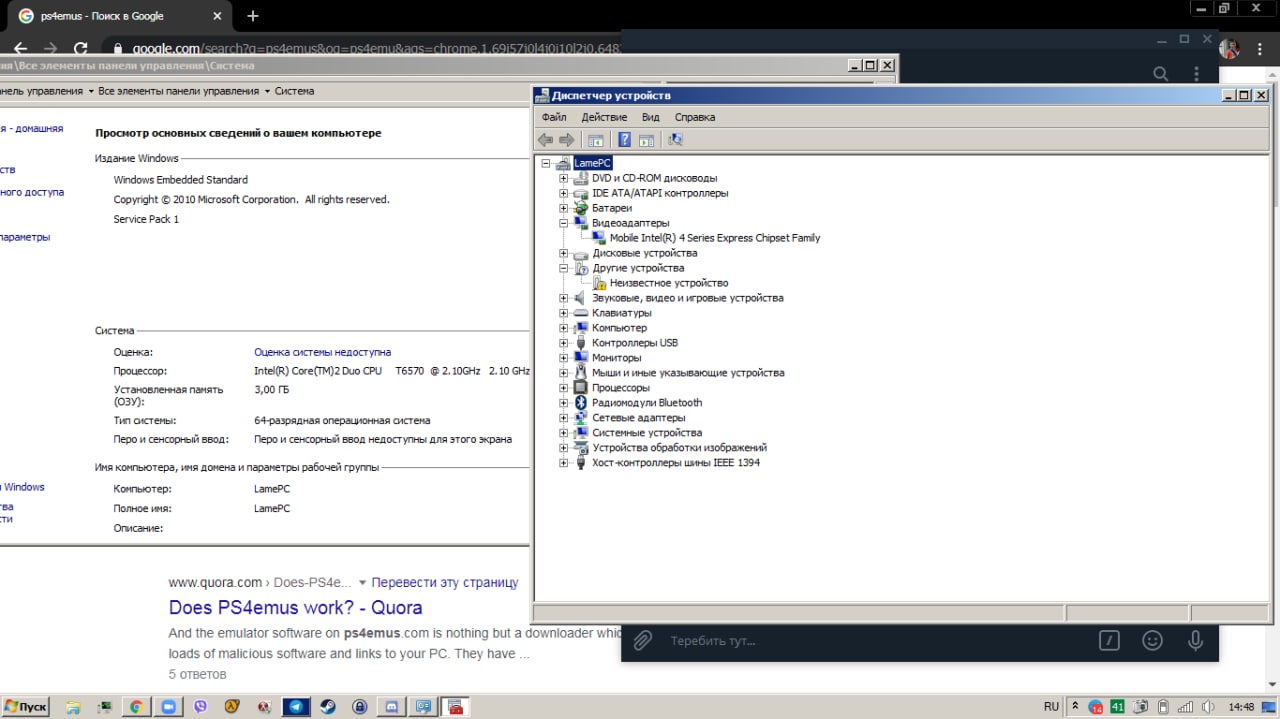Expand Хост-контроллеры шины IEEE 1394
Screen dimensions: 1280x719
point(564,463)
